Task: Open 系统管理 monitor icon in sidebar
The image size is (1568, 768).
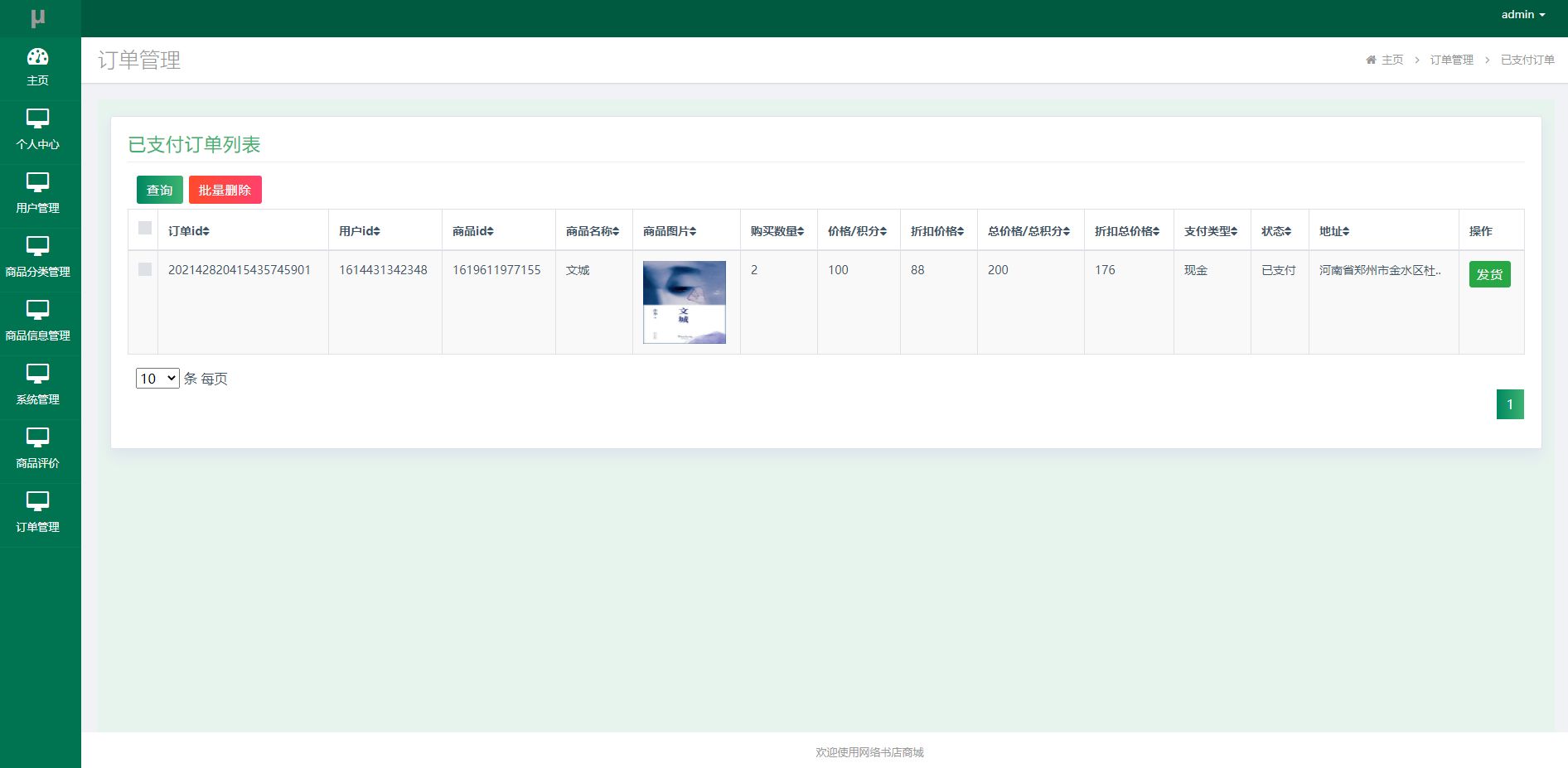Action: click(38, 374)
